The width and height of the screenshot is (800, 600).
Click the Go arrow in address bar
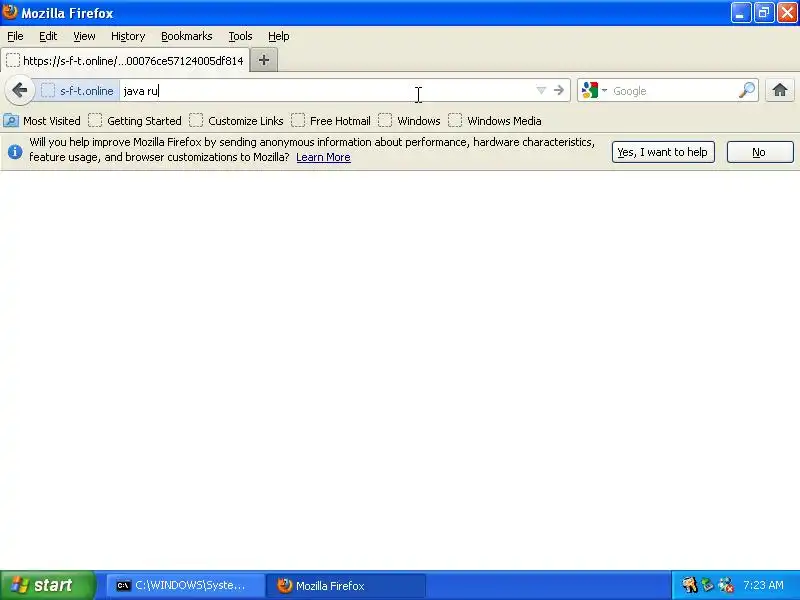pyautogui.click(x=559, y=90)
